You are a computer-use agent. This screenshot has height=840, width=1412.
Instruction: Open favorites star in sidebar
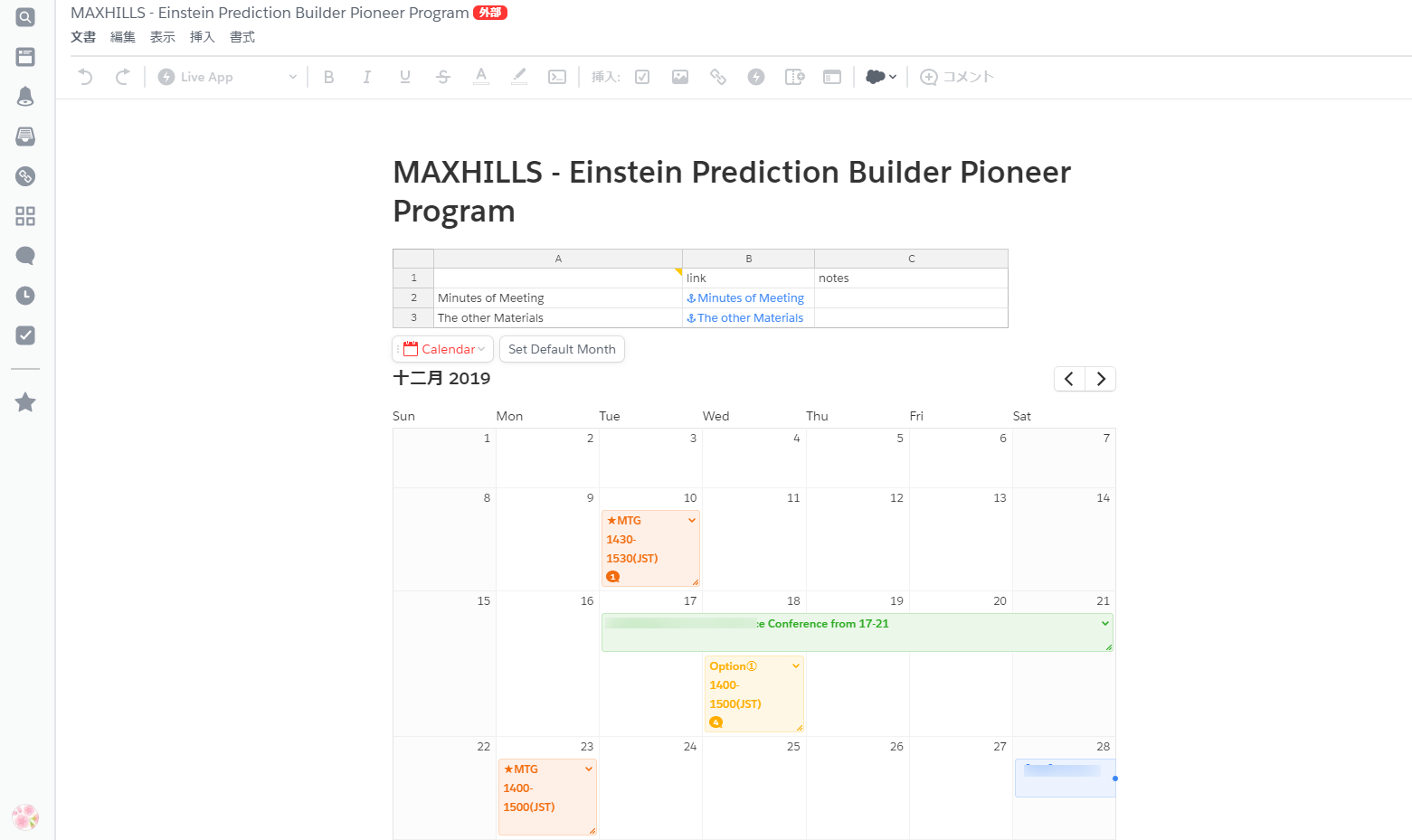point(25,402)
